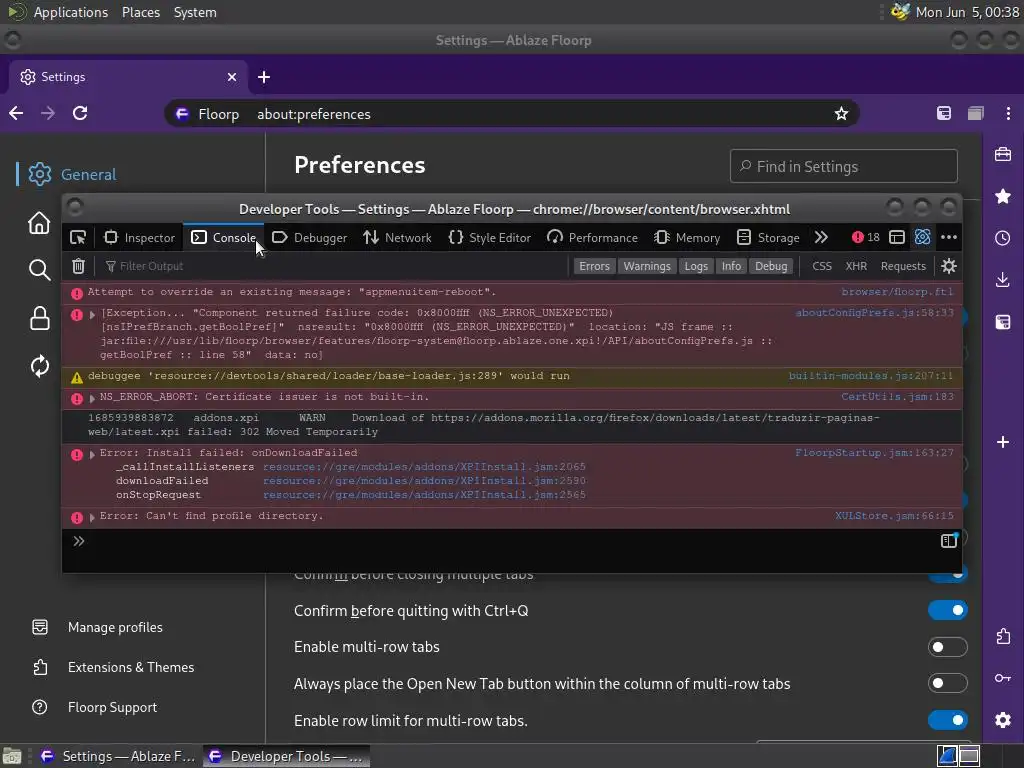
Task: Toggle the sidebar view toolbar icon
Action: click(x=944, y=114)
